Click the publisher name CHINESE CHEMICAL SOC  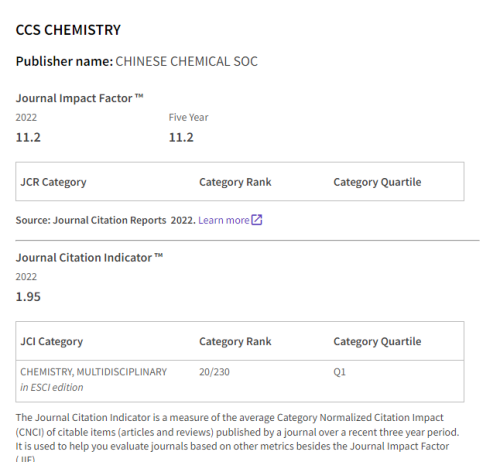186,61
